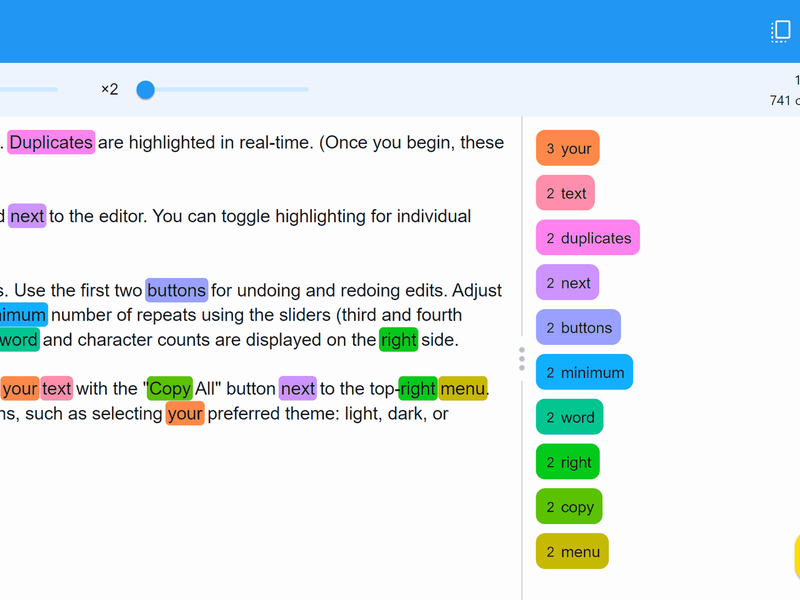Click the drag handle between editor and sidebar
Image resolution: width=800 pixels, height=600 pixels.
tap(522, 359)
